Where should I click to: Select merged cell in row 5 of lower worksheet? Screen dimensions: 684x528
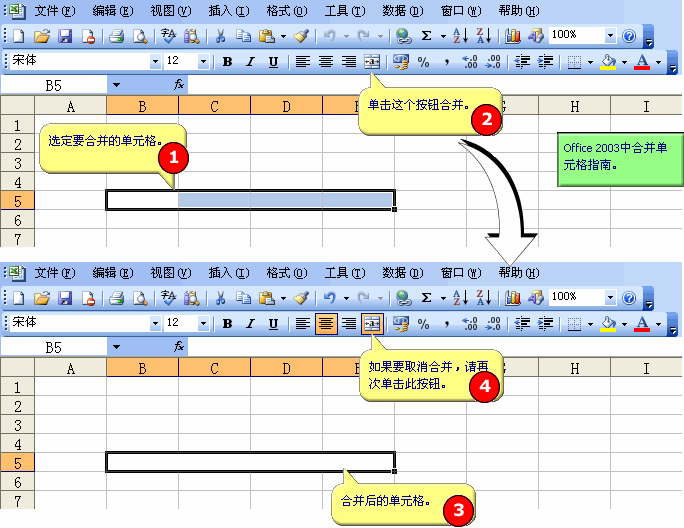(250, 462)
